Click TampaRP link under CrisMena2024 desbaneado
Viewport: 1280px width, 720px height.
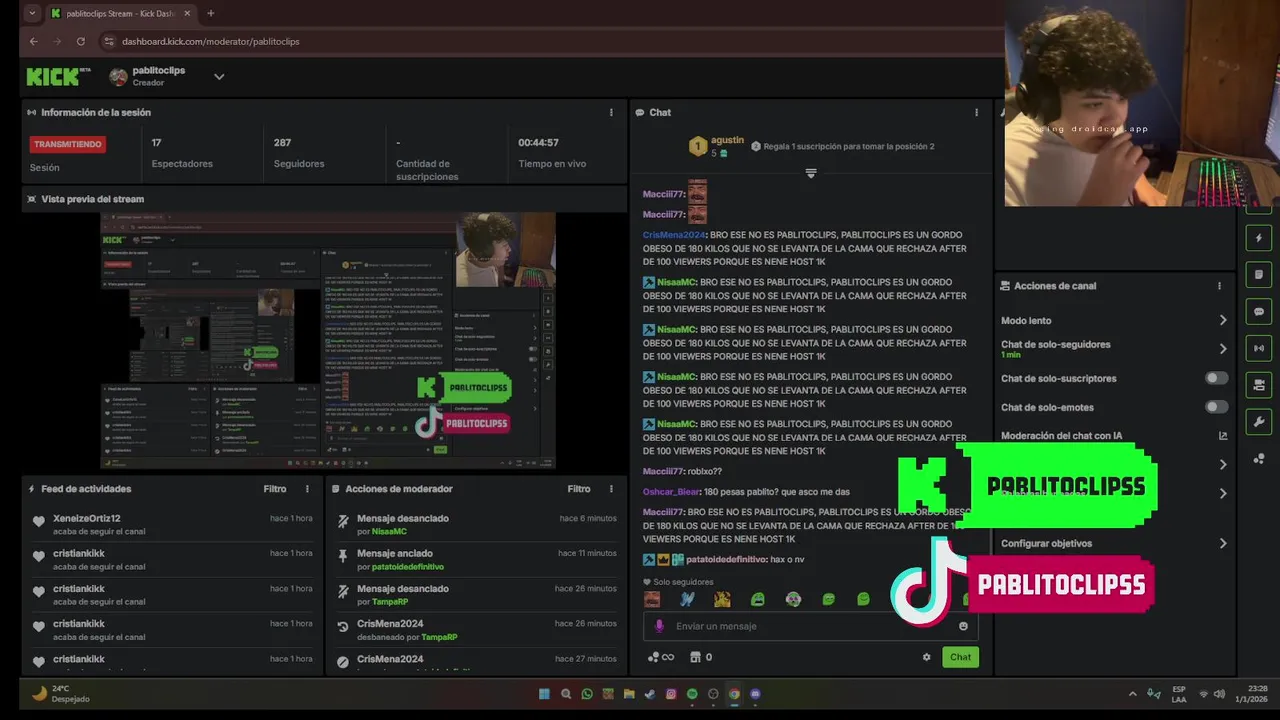pos(439,637)
